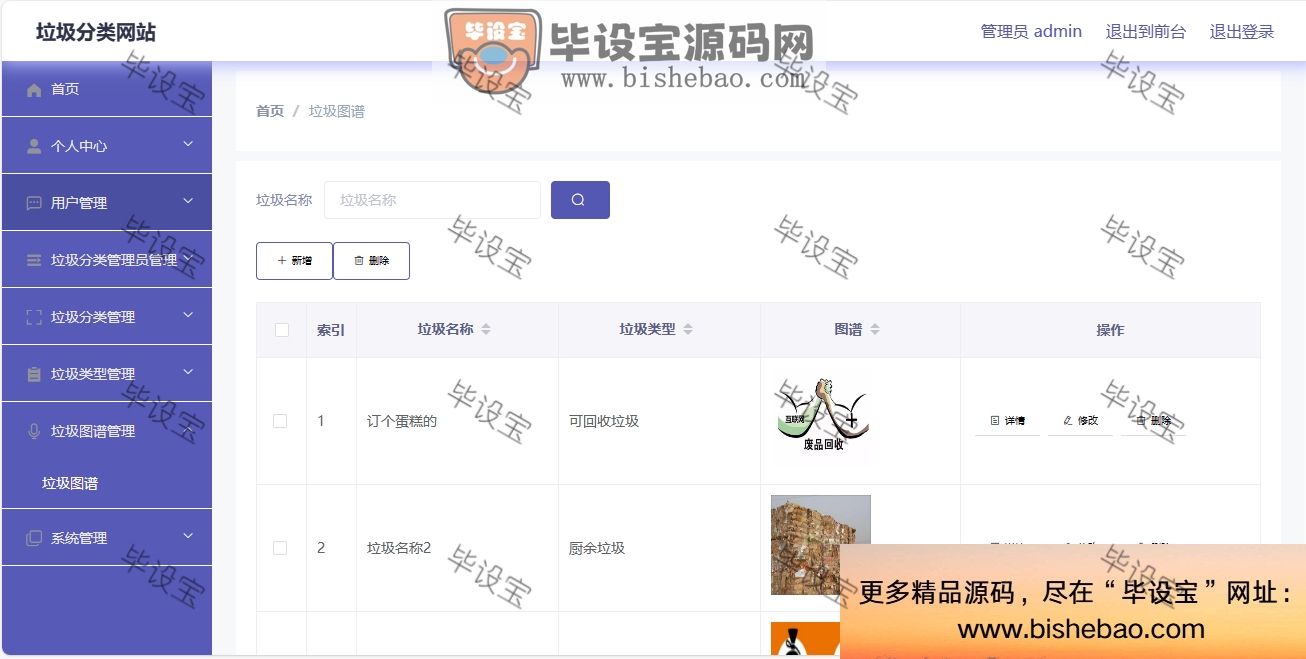Open the 废品回收 image thumbnail in row 1
This screenshot has width=1306, height=659.
pyautogui.click(x=821, y=417)
